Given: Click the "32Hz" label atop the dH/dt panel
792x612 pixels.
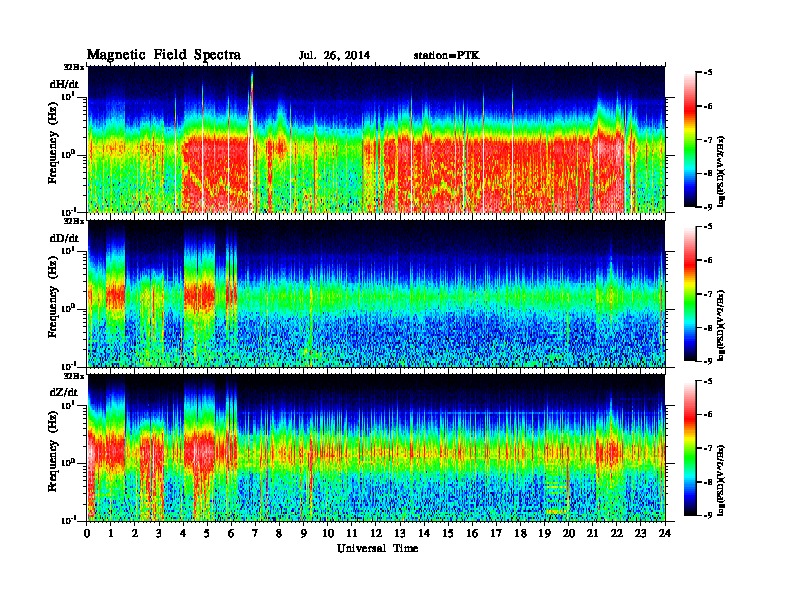Looking at the screenshot, I should click(x=73, y=67).
